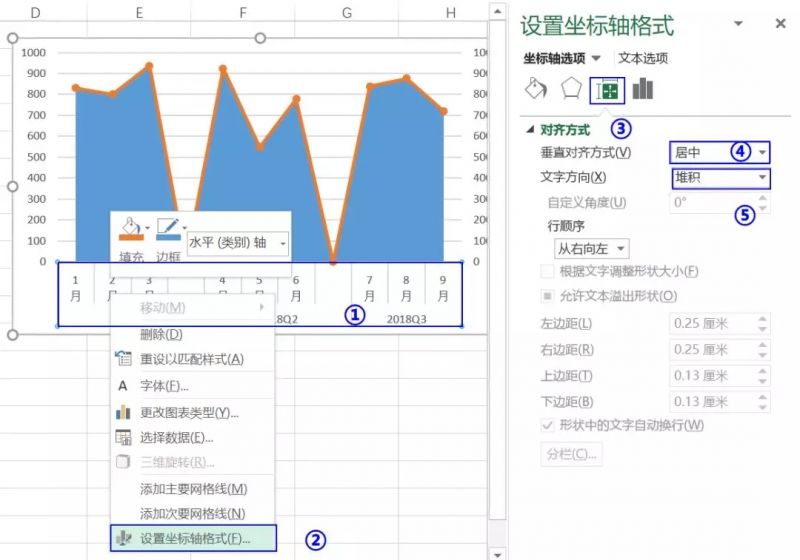Collapse the 对齐方式 section
The height and width of the screenshot is (560, 800).
pyautogui.click(x=530, y=130)
